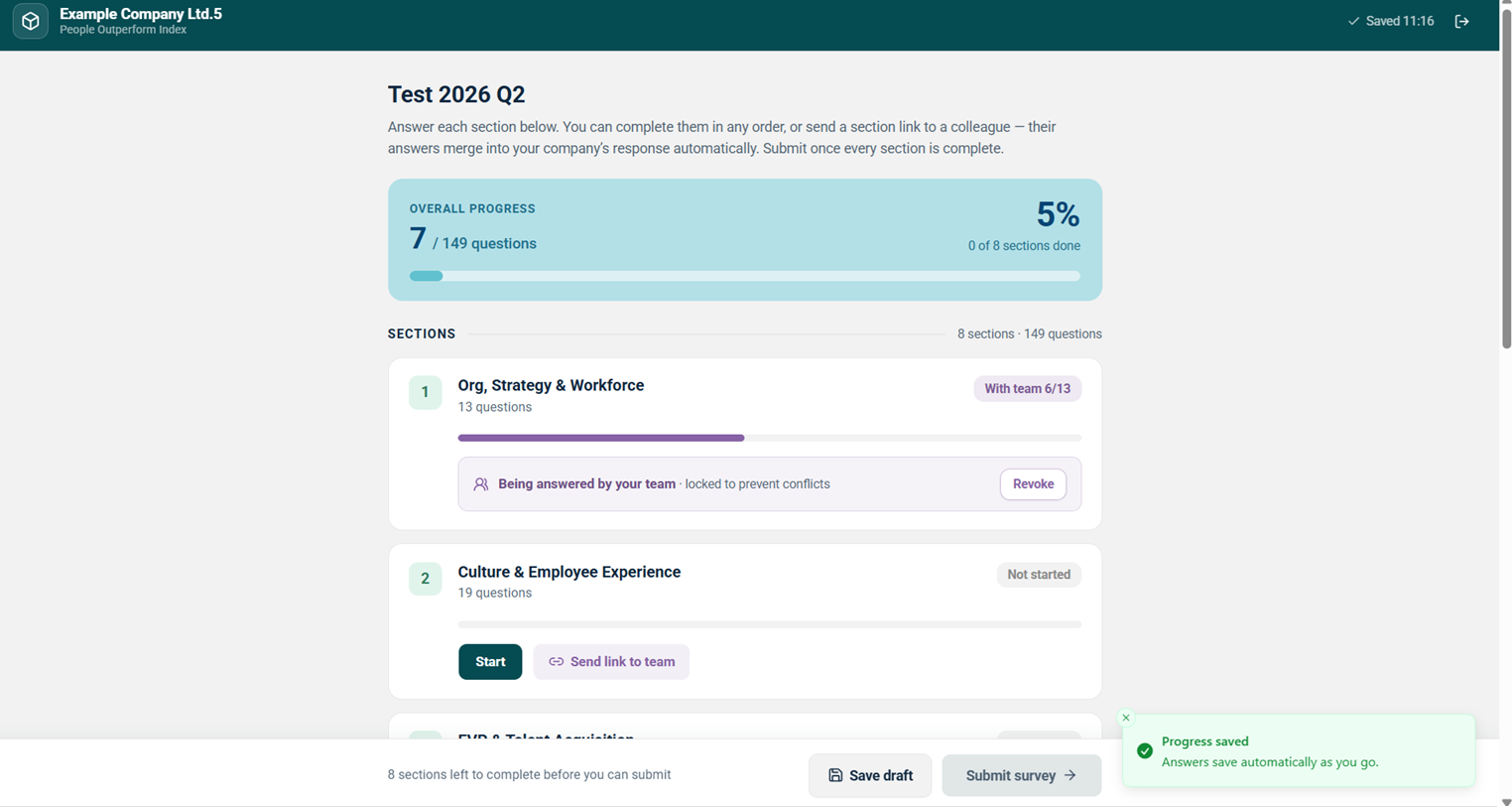Click the logout icon in header

coord(1461,21)
